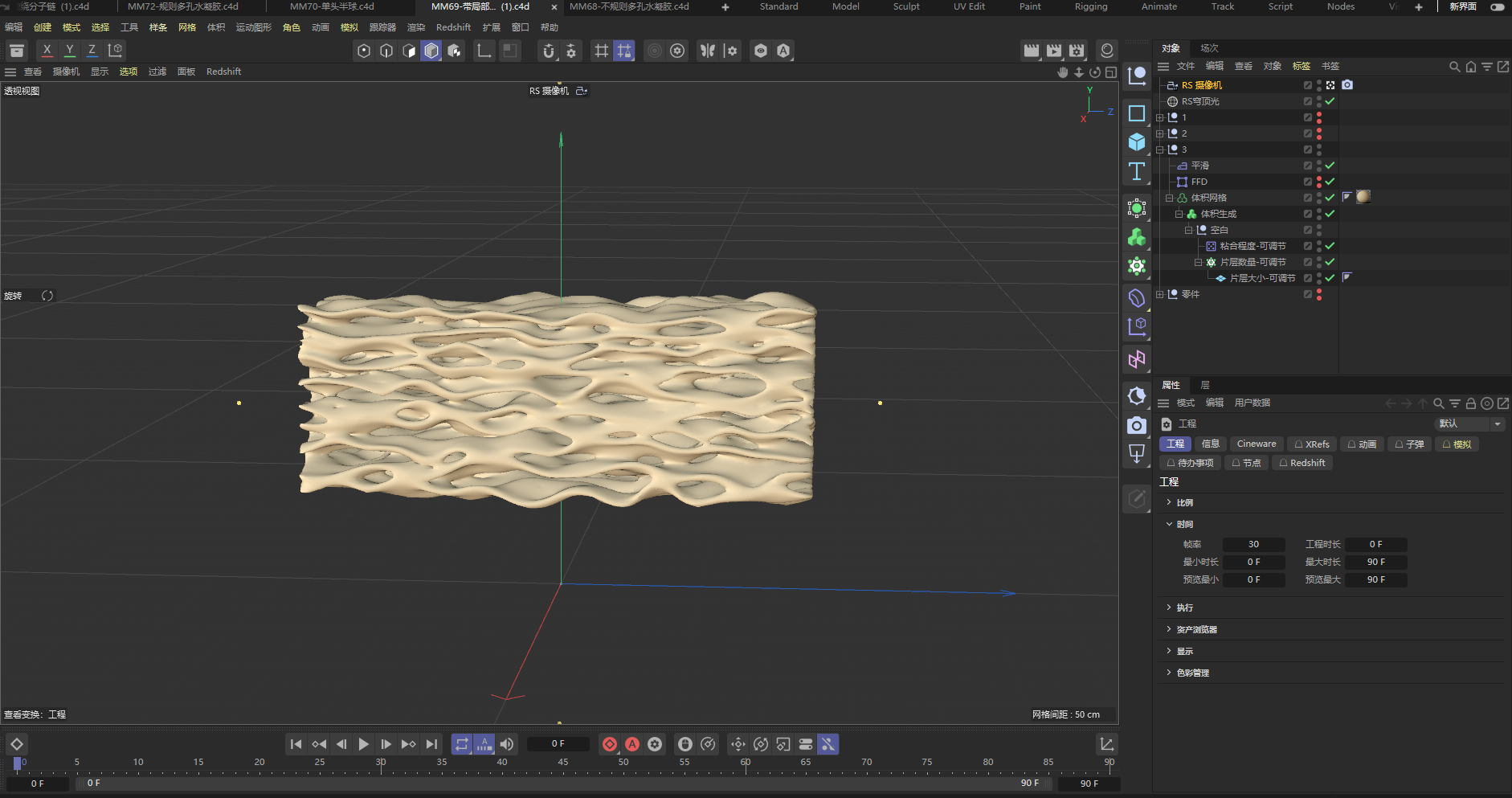Click the Camera object icon in side palette
This screenshot has height=798, width=1512.
[1137, 425]
